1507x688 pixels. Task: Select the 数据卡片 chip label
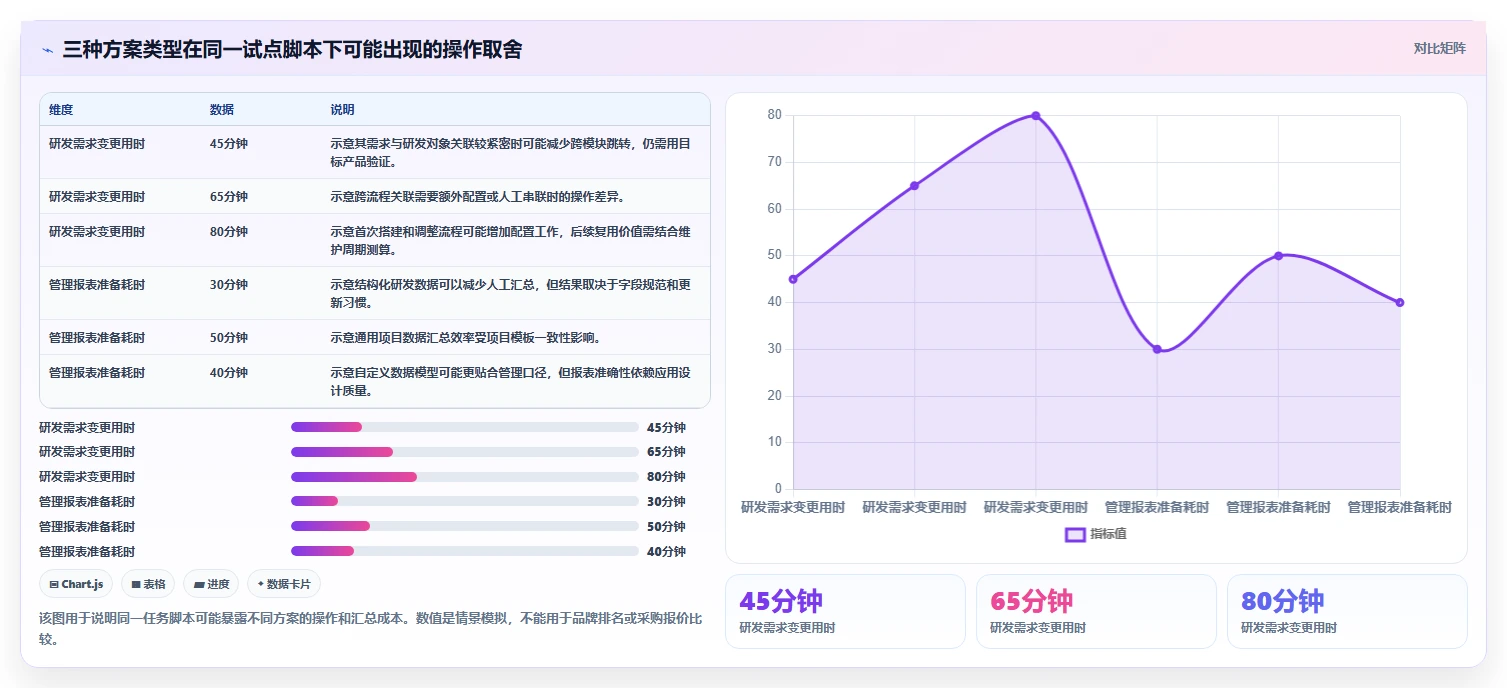(x=289, y=584)
